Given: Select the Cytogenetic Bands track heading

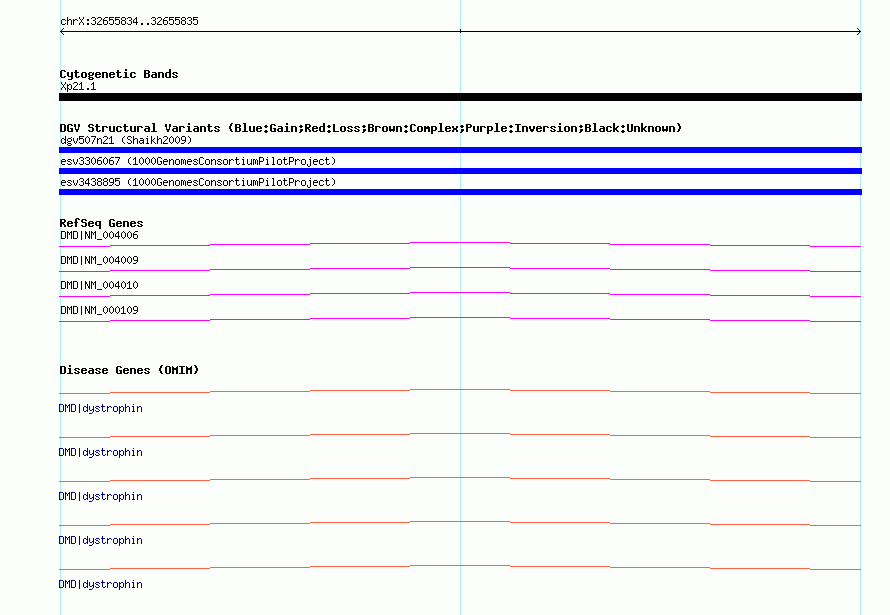Looking at the screenshot, I should click(x=119, y=74).
